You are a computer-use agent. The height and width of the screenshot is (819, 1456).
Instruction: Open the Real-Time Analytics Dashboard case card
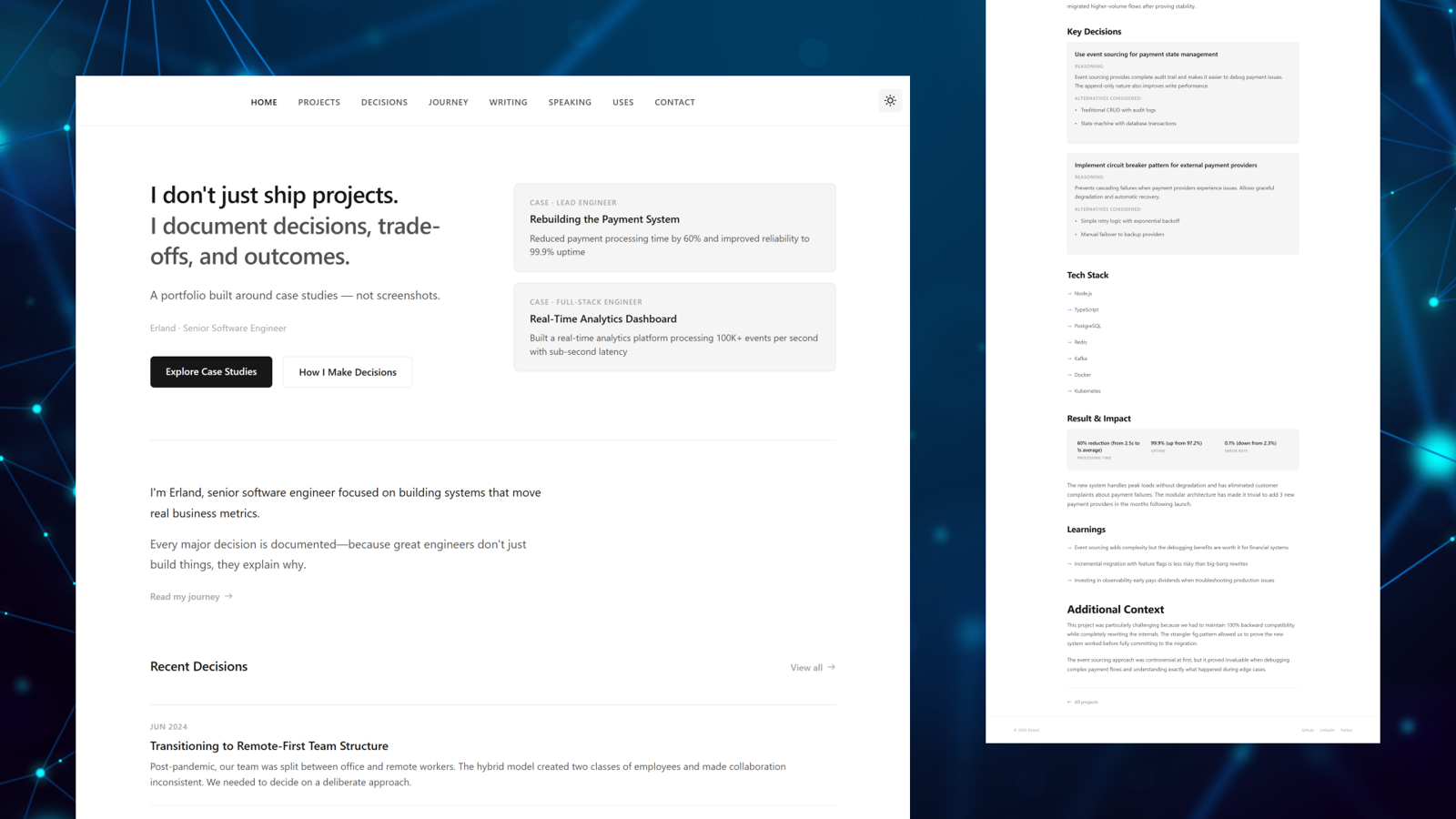tap(674, 327)
